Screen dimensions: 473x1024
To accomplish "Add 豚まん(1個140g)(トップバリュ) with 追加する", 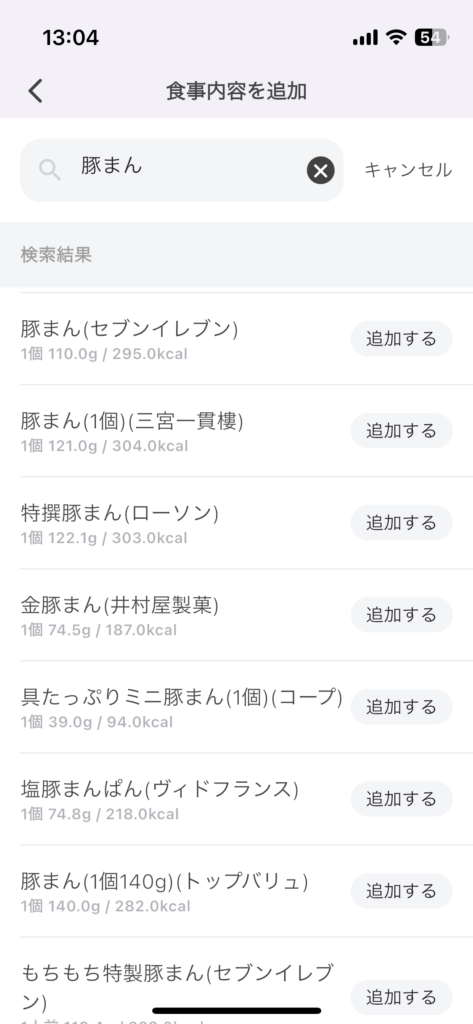I will (x=402, y=891).
